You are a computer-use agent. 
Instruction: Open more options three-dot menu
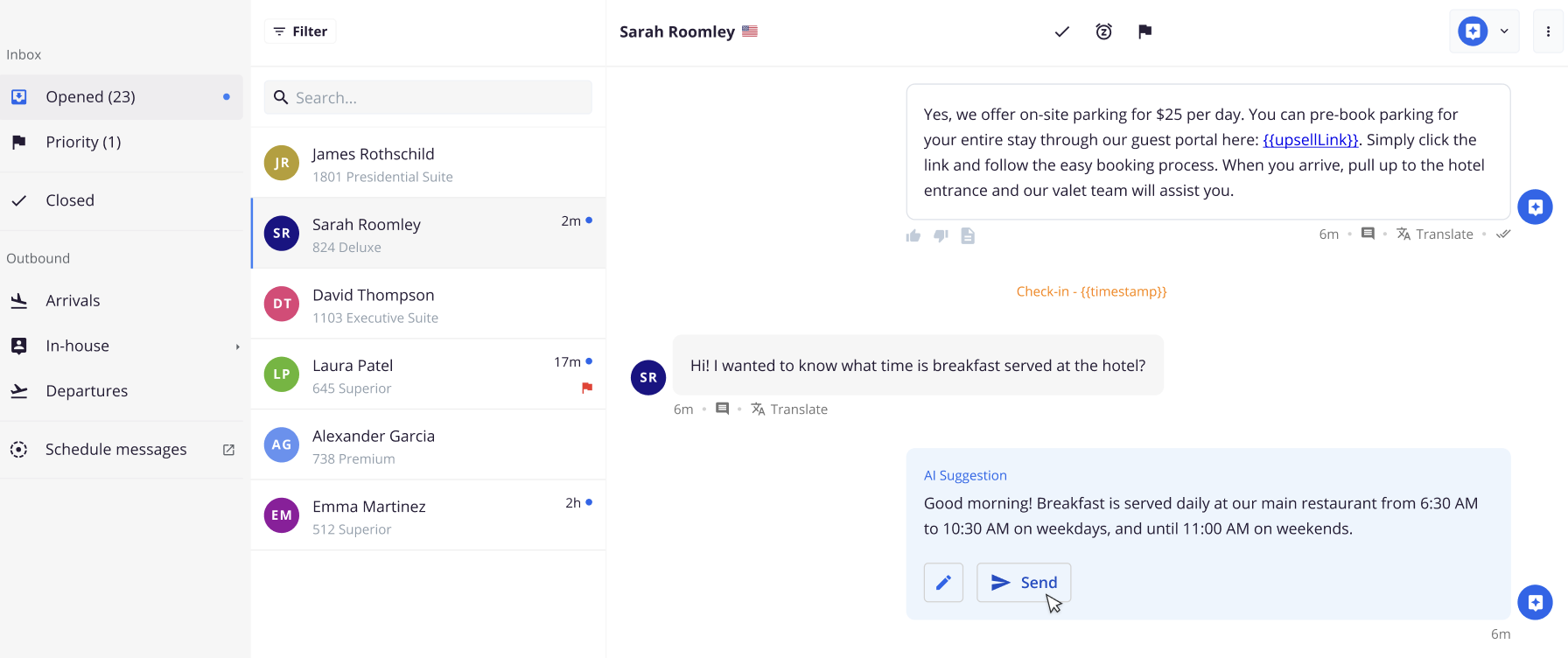tap(1548, 31)
